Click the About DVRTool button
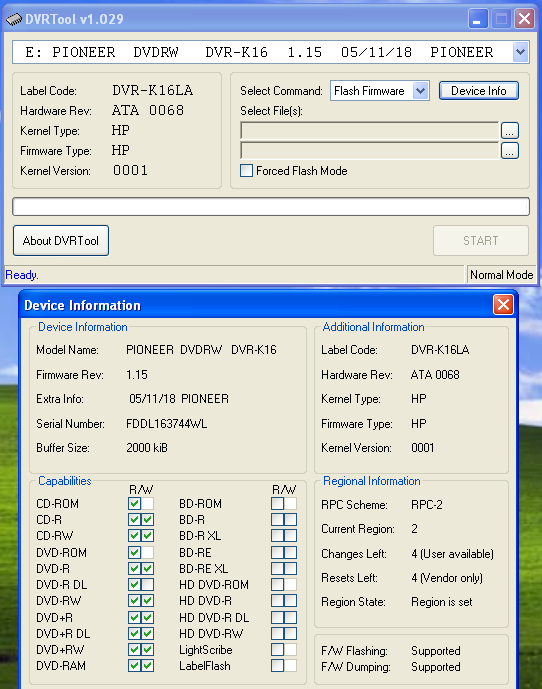The width and height of the screenshot is (542, 689). [x=61, y=241]
